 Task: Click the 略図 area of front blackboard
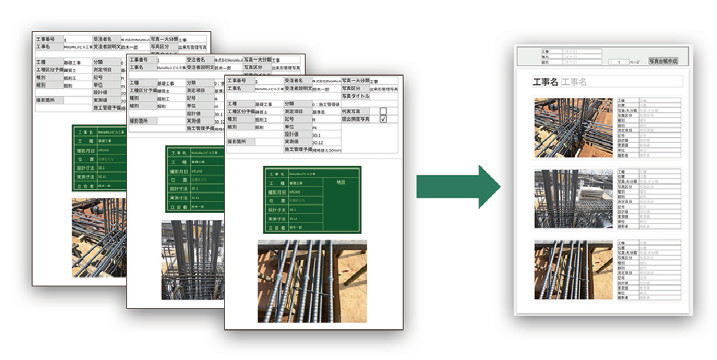pos(341,204)
